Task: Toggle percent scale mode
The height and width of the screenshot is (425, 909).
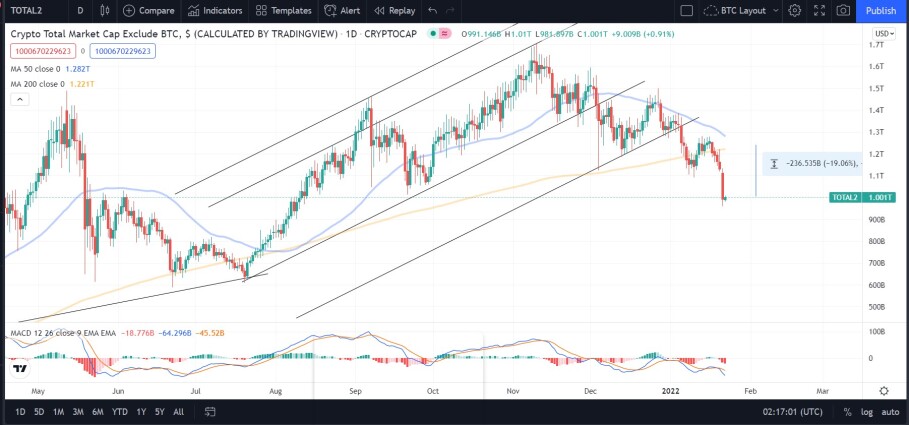Action: (848, 412)
